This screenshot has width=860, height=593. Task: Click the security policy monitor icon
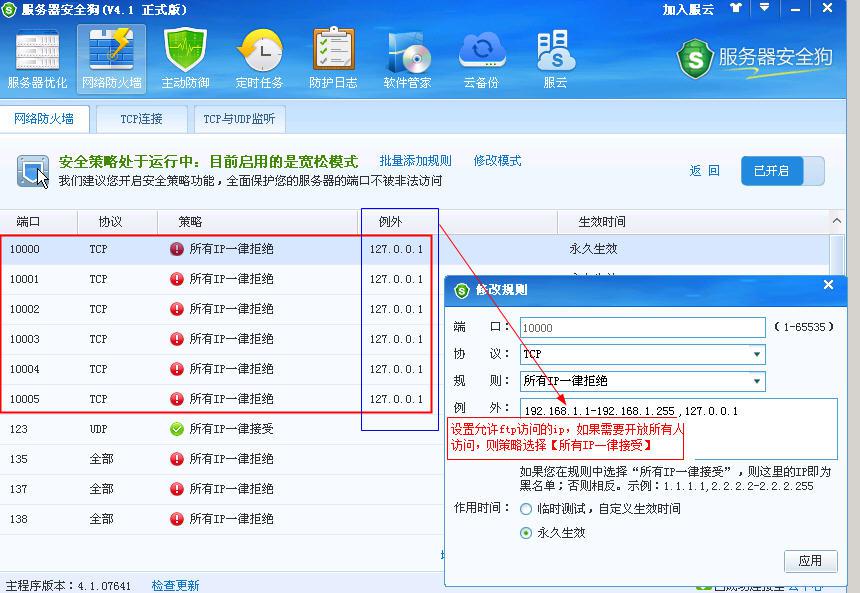(32, 171)
